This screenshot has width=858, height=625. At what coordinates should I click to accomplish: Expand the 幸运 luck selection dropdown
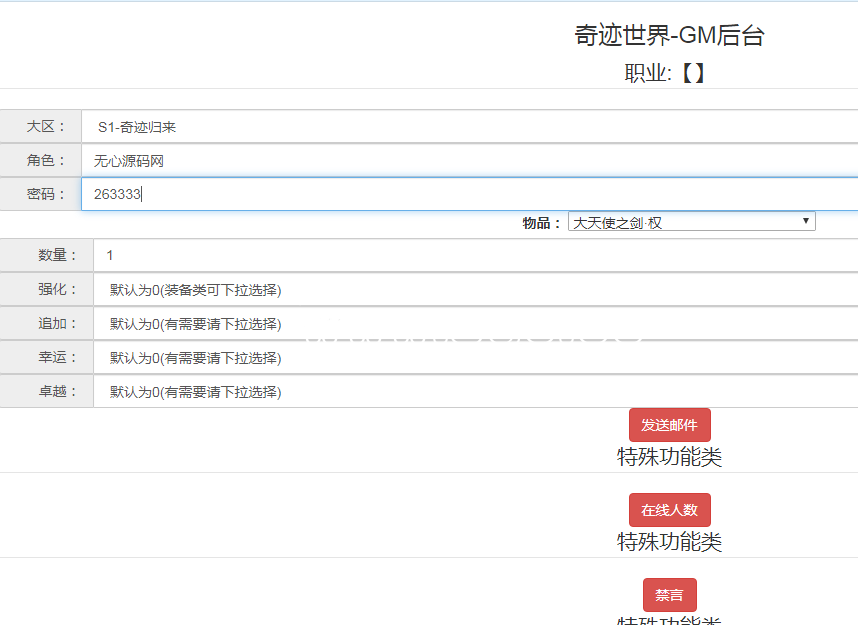point(474,358)
